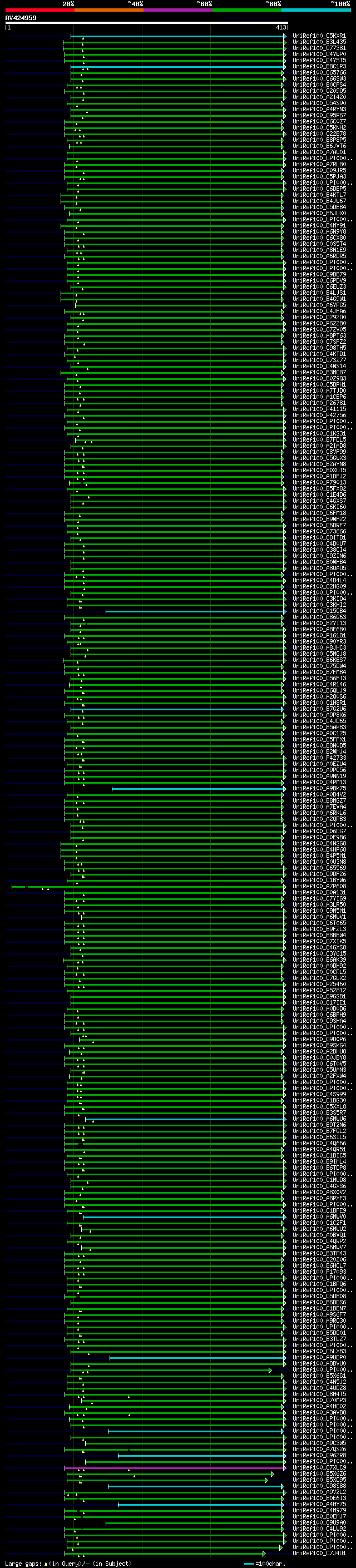Image resolution: width=356 pixels, height=1568 pixels.
Task: Select the UniRef100_Q9U9A0 entry
Action: click(319, 1523)
